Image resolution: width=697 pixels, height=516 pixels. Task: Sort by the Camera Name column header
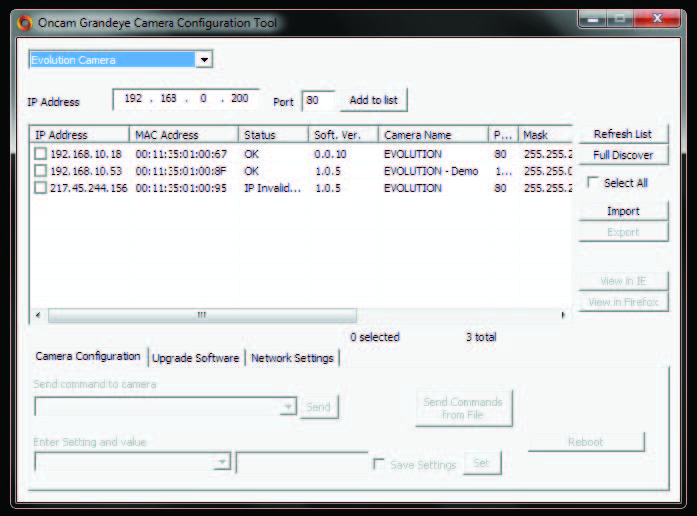[433, 135]
